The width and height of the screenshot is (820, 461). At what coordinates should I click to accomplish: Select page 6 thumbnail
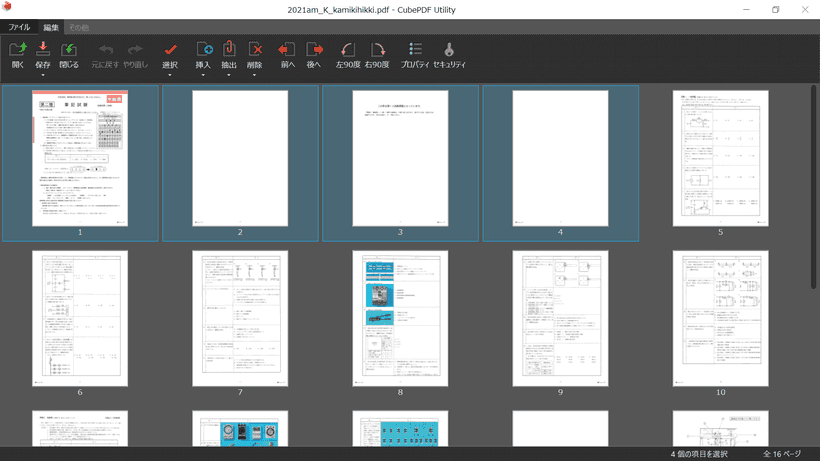point(80,318)
